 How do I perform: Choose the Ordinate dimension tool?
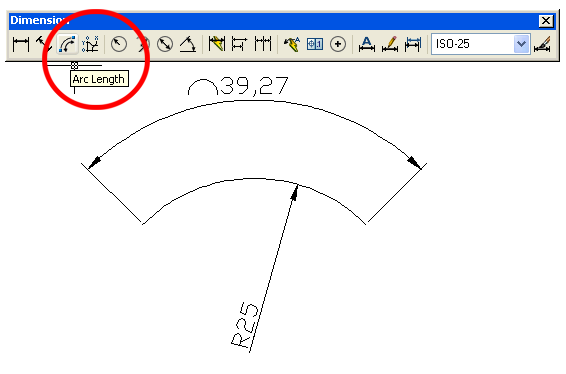tap(90, 44)
